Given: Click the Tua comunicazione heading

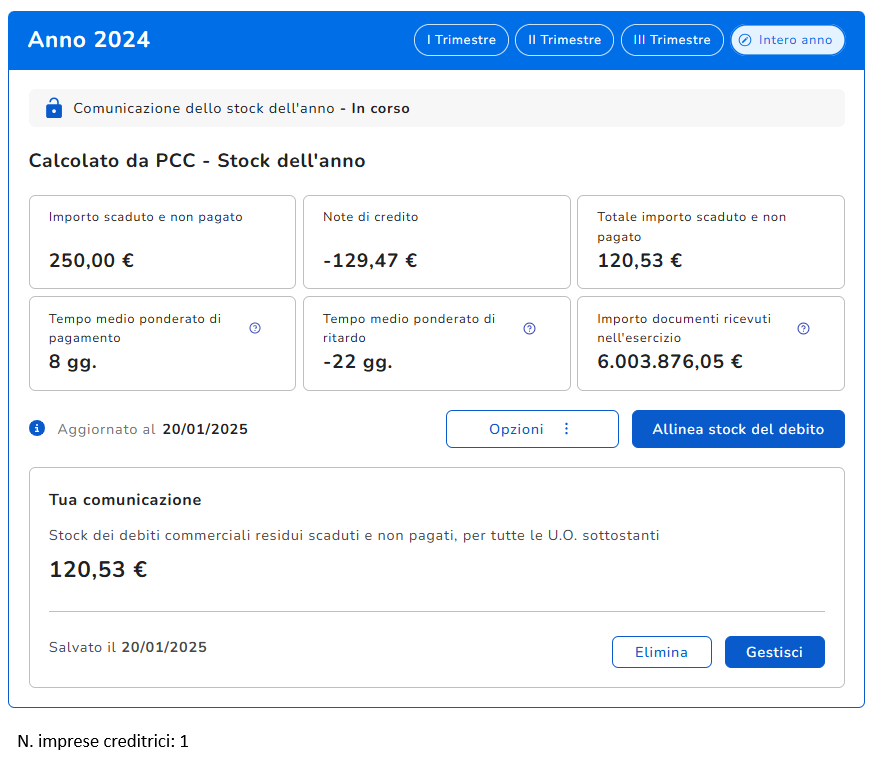Looking at the screenshot, I should coord(125,500).
